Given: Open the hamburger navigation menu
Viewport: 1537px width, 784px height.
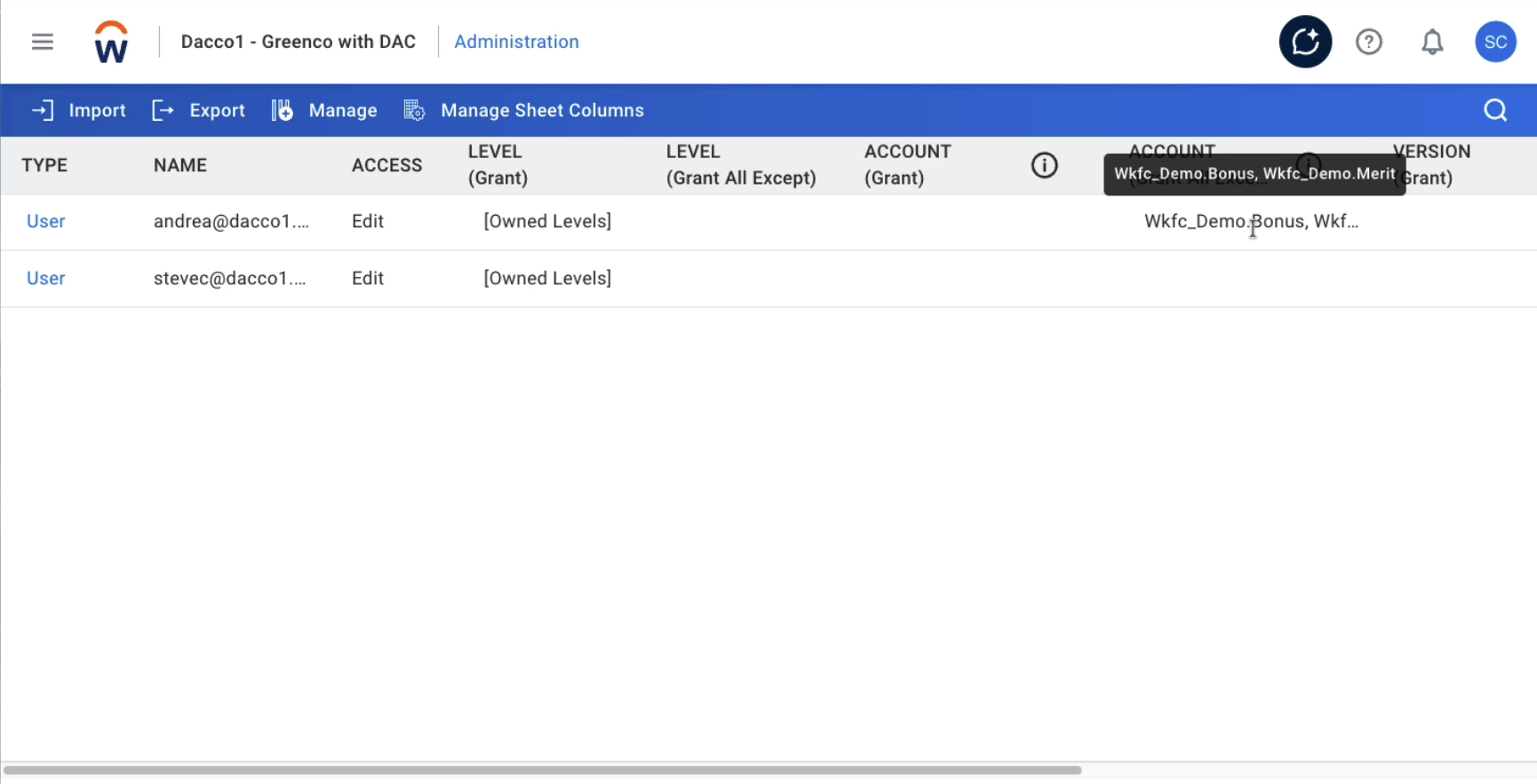Looking at the screenshot, I should click(x=43, y=42).
